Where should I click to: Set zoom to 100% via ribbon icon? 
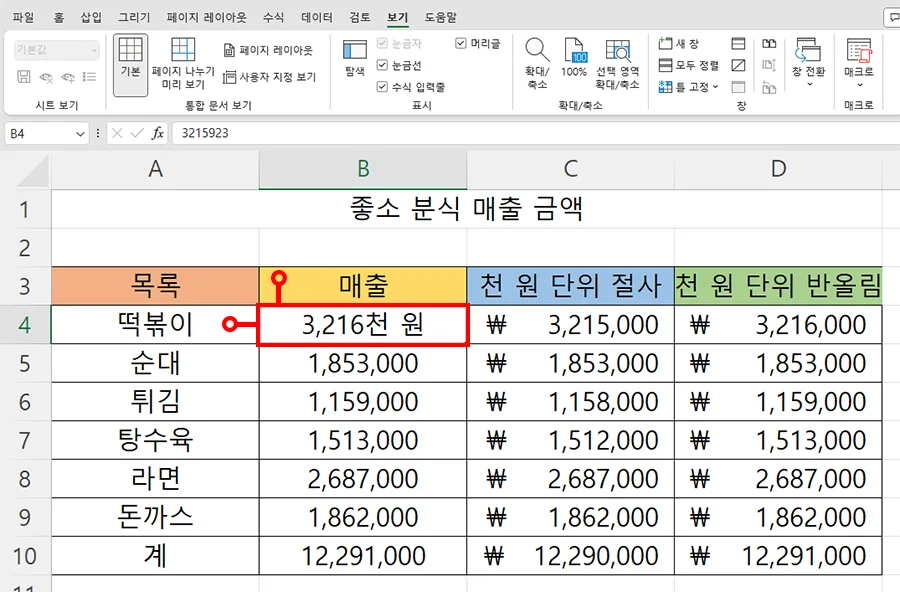tap(575, 60)
